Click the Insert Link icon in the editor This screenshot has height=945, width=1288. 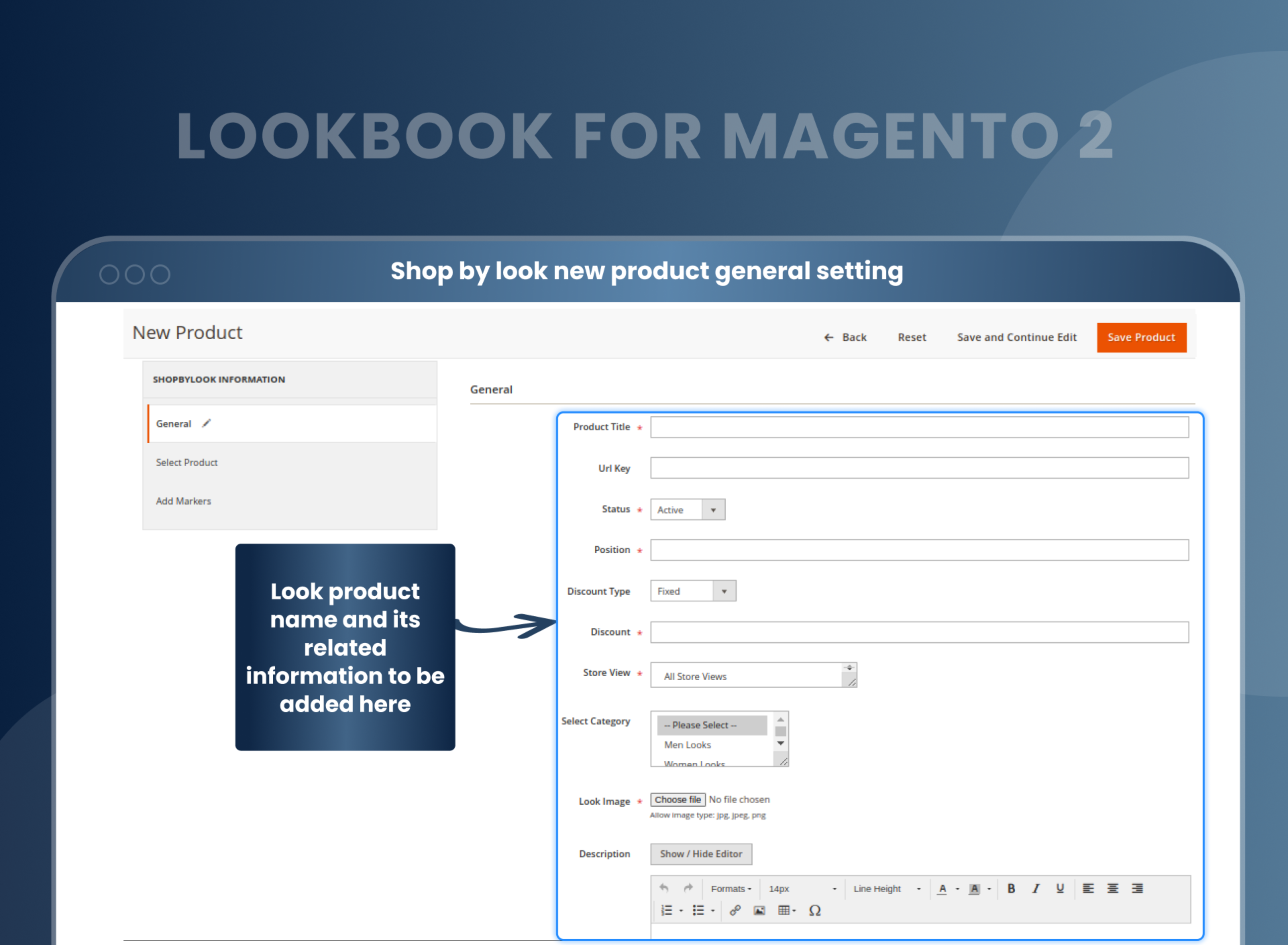tap(736, 910)
